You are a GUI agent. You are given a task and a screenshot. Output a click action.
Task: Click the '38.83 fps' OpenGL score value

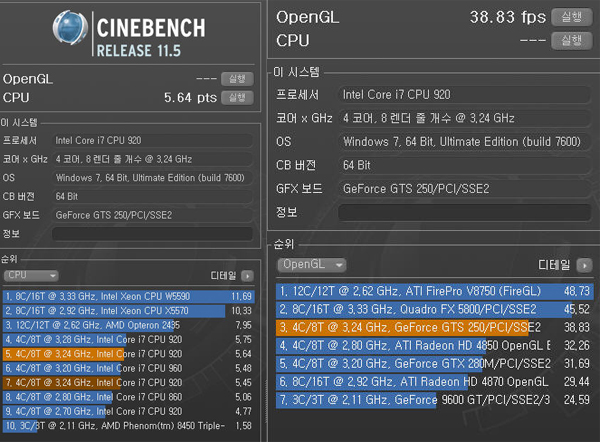click(508, 17)
